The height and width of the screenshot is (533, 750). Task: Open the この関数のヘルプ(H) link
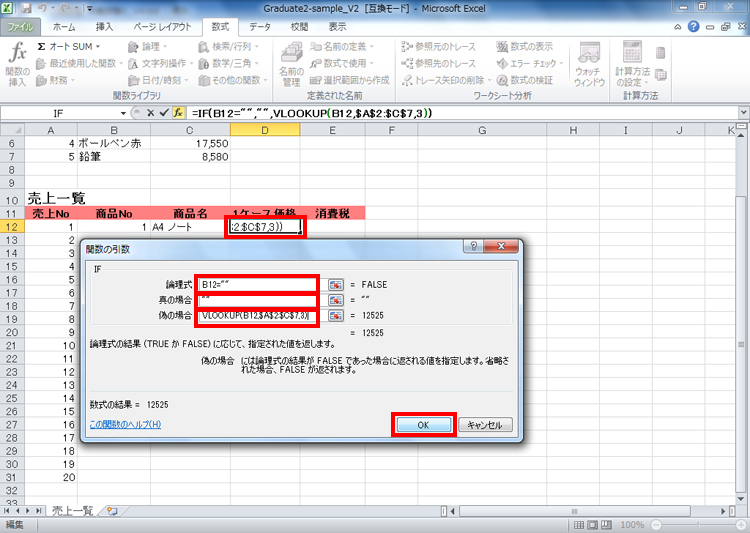[x=125, y=424]
